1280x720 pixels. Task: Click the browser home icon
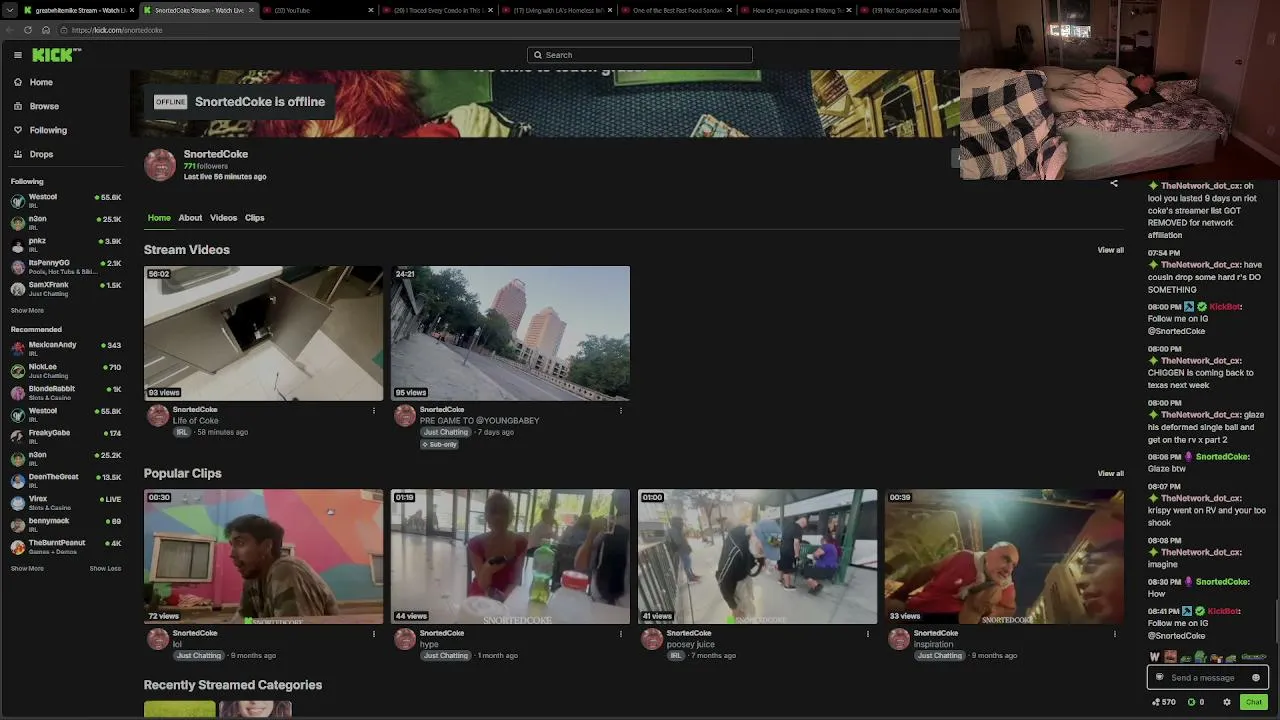45,30
